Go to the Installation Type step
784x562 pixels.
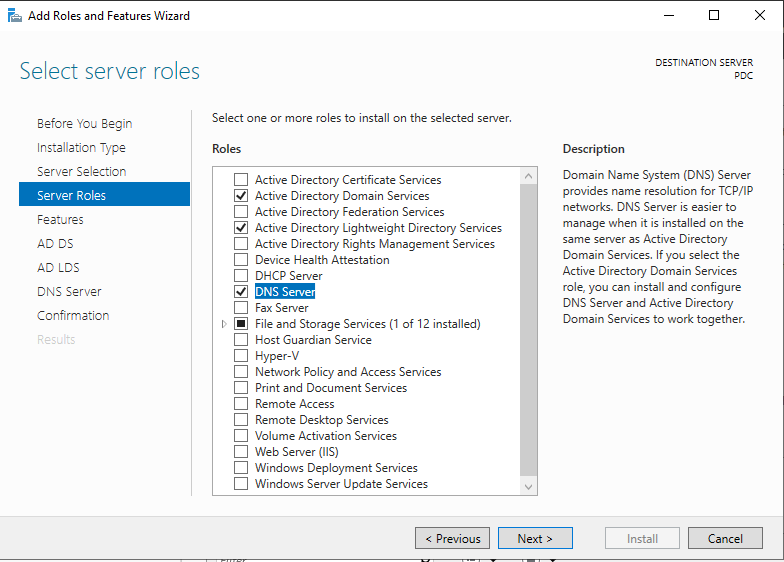tap(81, 148)
